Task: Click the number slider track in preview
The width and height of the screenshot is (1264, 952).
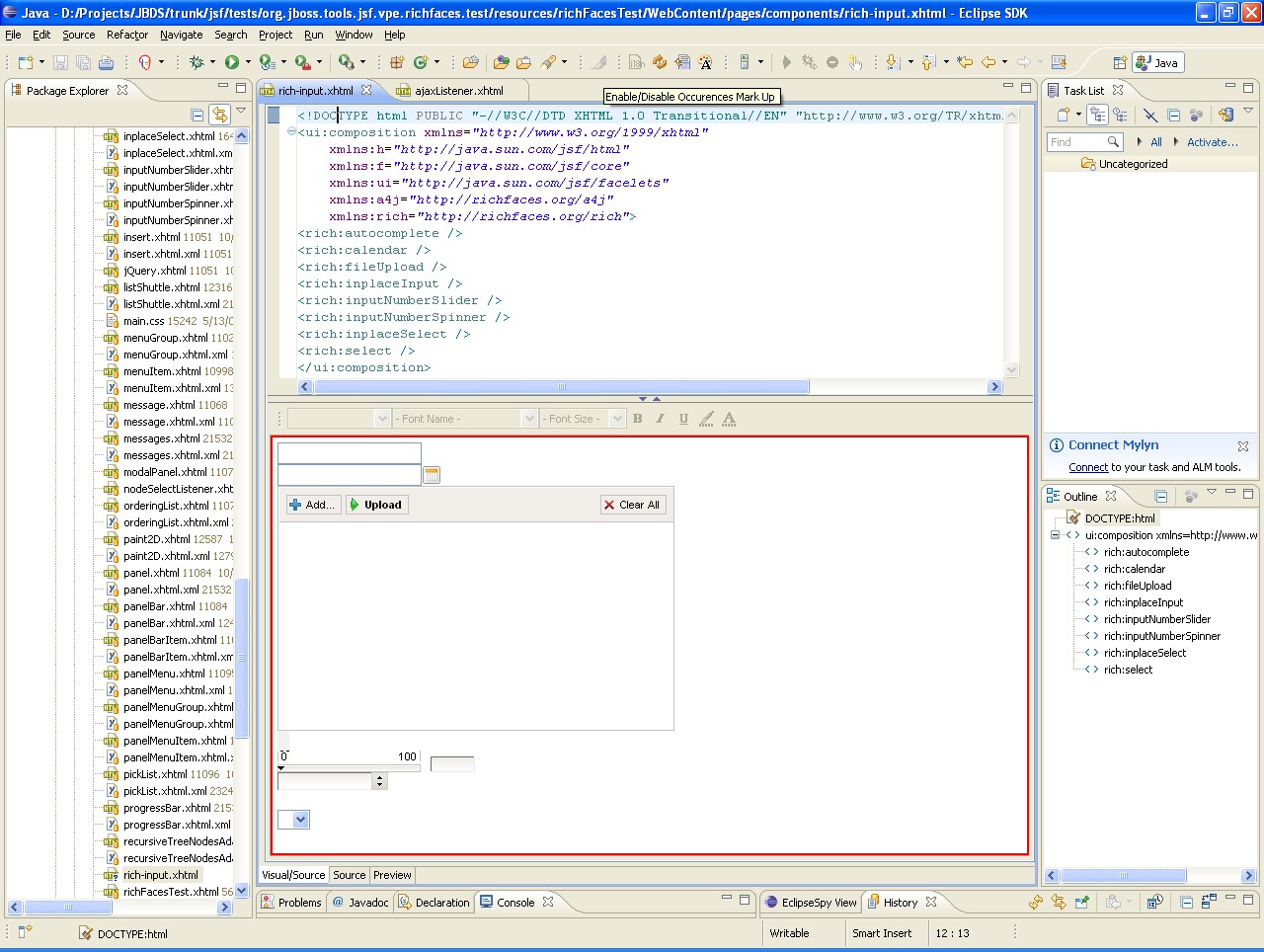Action: (350, 767)
